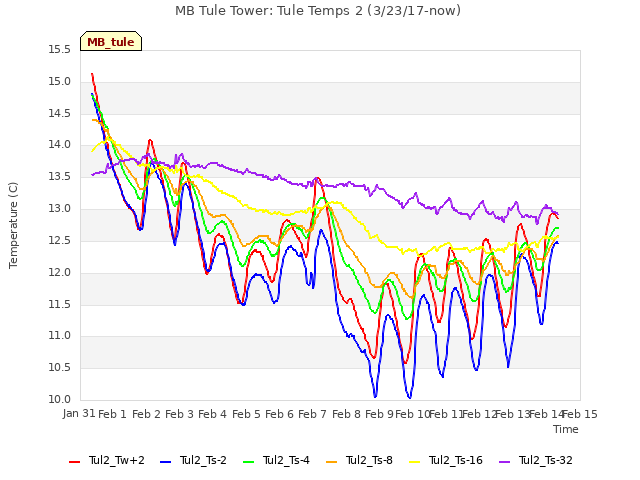
Task: Select the Tul2_Ts-16 legend label
Action: coord(456,460)
